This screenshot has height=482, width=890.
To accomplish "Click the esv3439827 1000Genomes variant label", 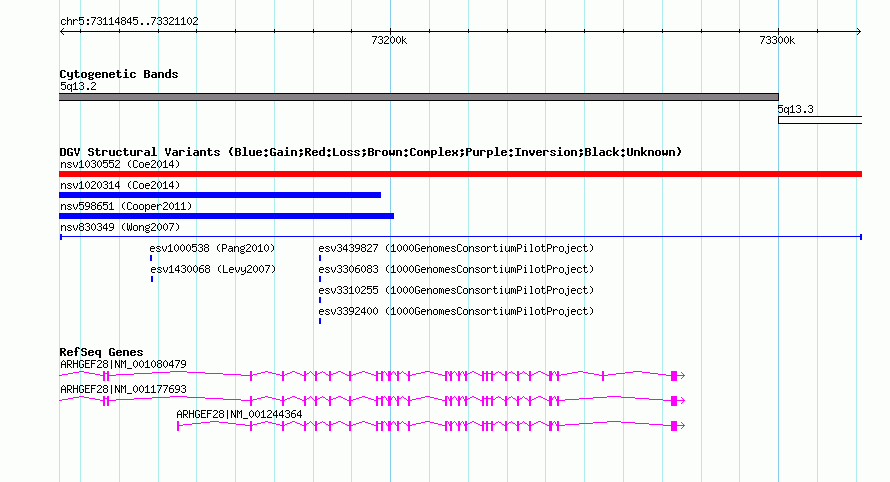I will pyautogui.click(x=456, y=248).
